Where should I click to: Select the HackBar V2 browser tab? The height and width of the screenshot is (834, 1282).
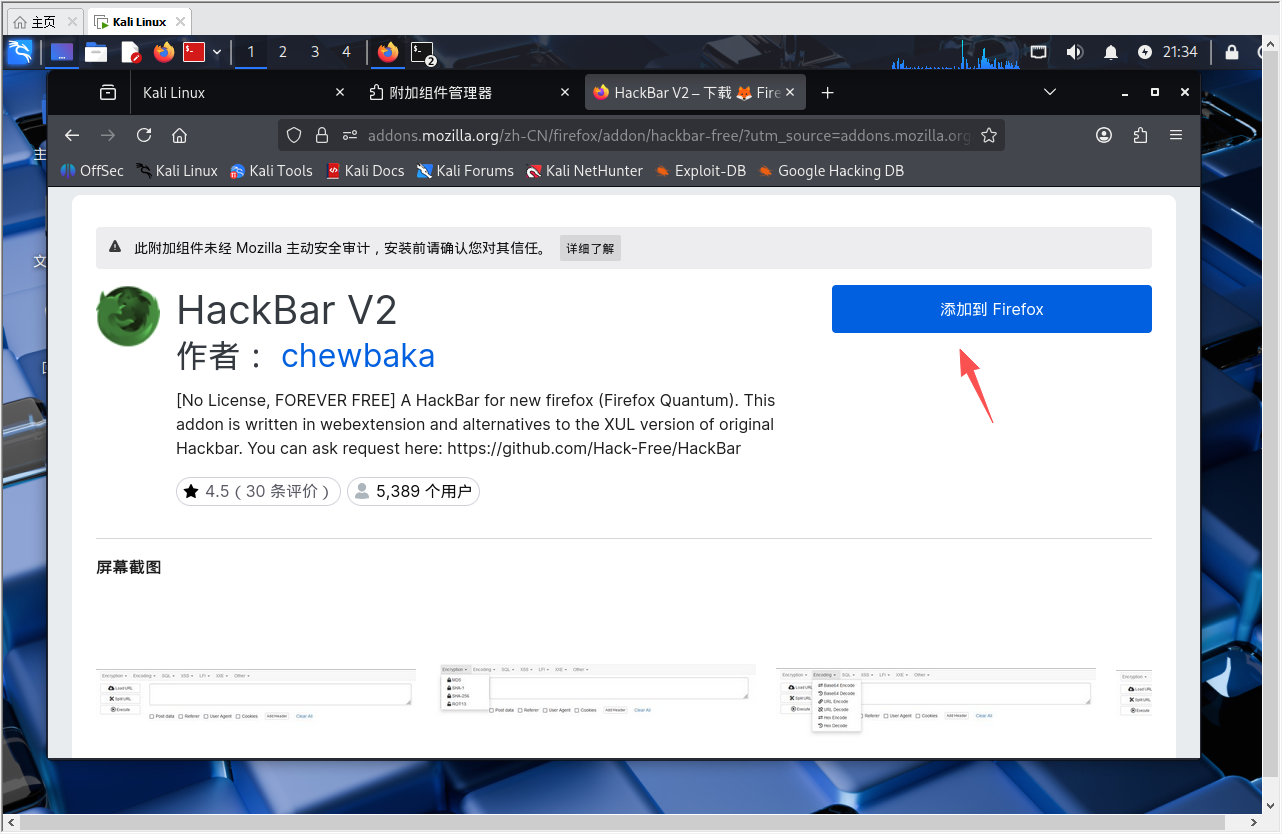click(695, 92)
